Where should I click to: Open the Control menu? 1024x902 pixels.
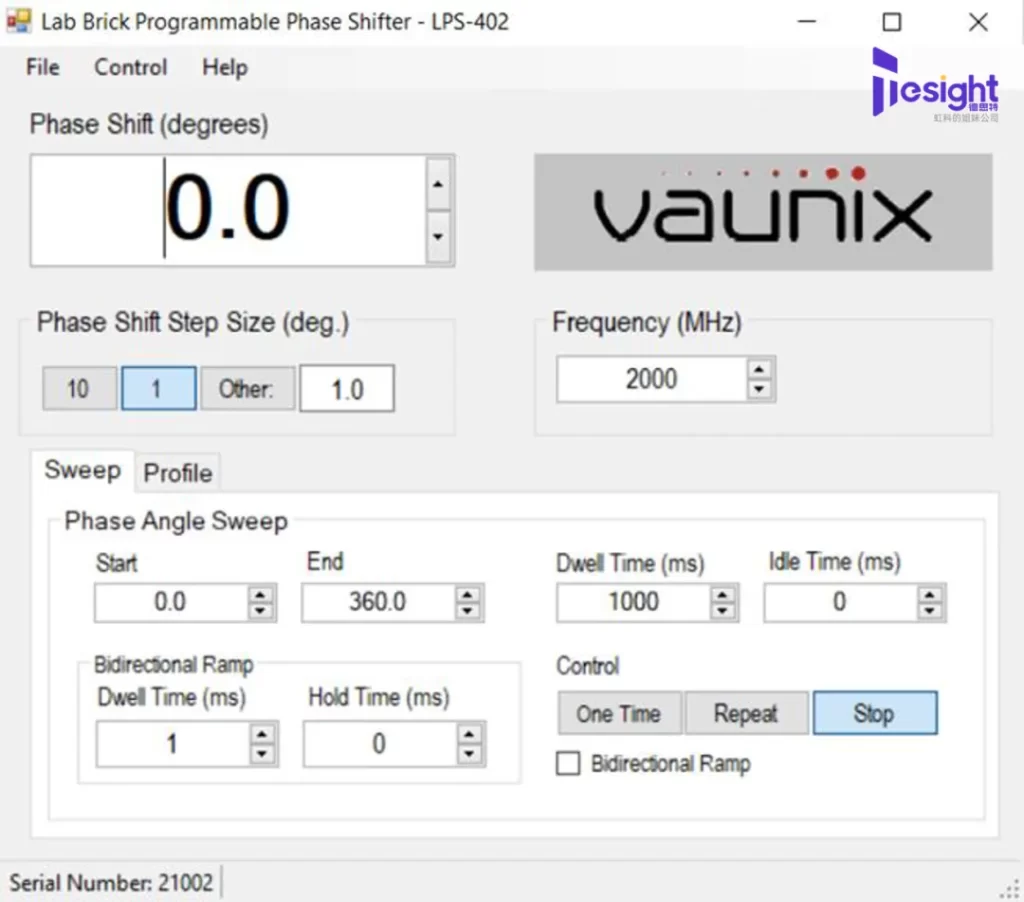pos(130,68)
